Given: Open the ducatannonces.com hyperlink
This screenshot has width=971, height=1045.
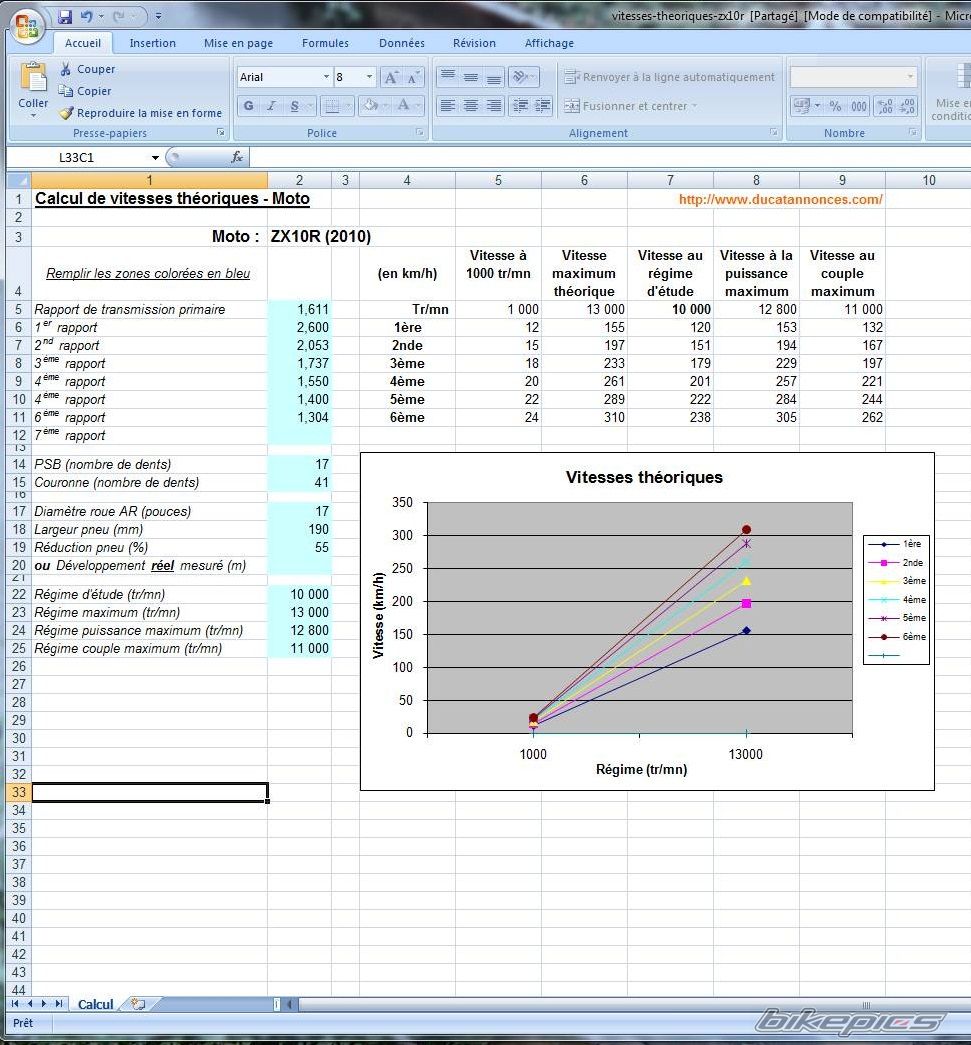Looking at the screenshot, I should [780, 199].
